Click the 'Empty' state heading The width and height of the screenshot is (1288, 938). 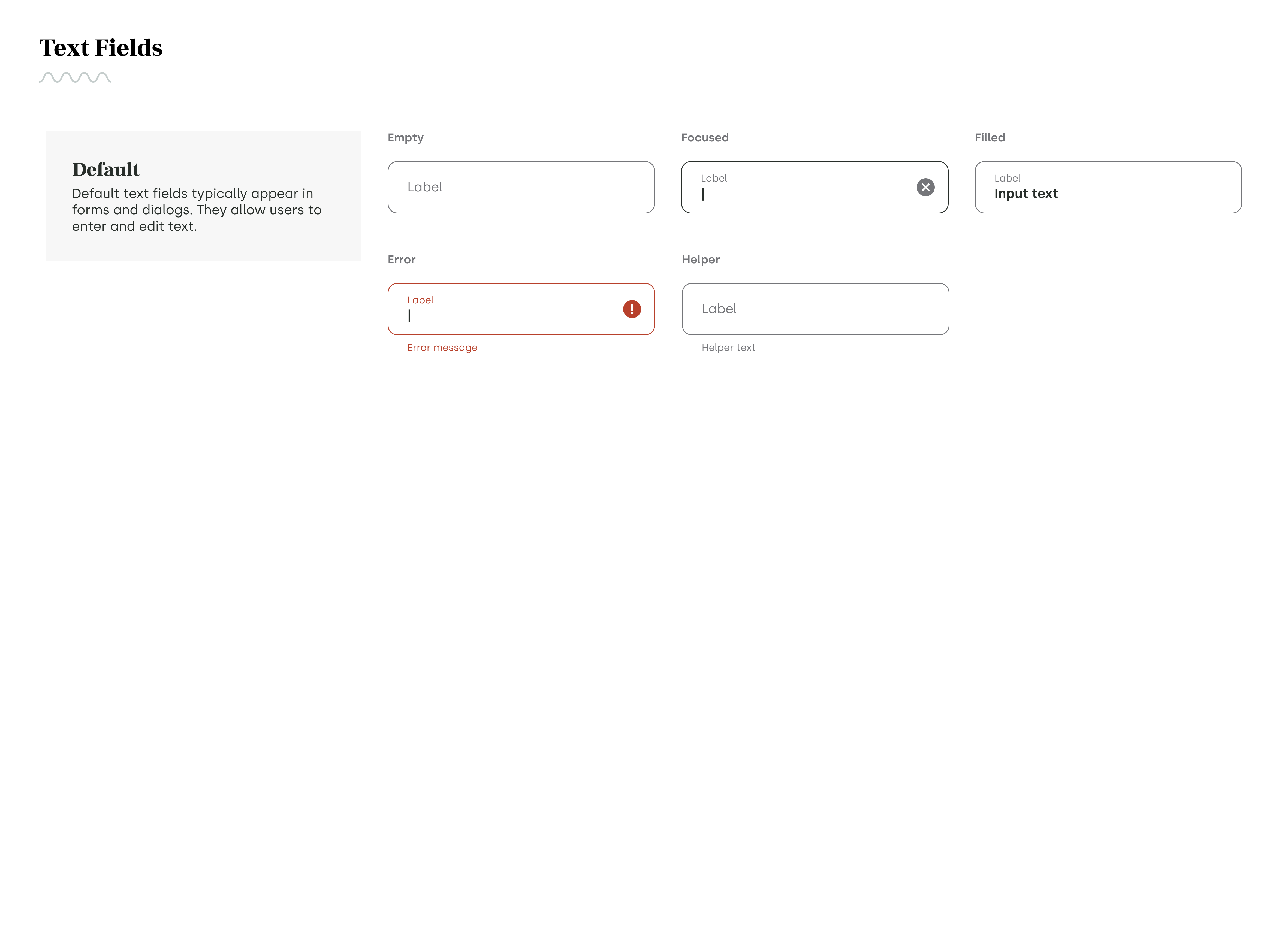click(x=406, y=138)
